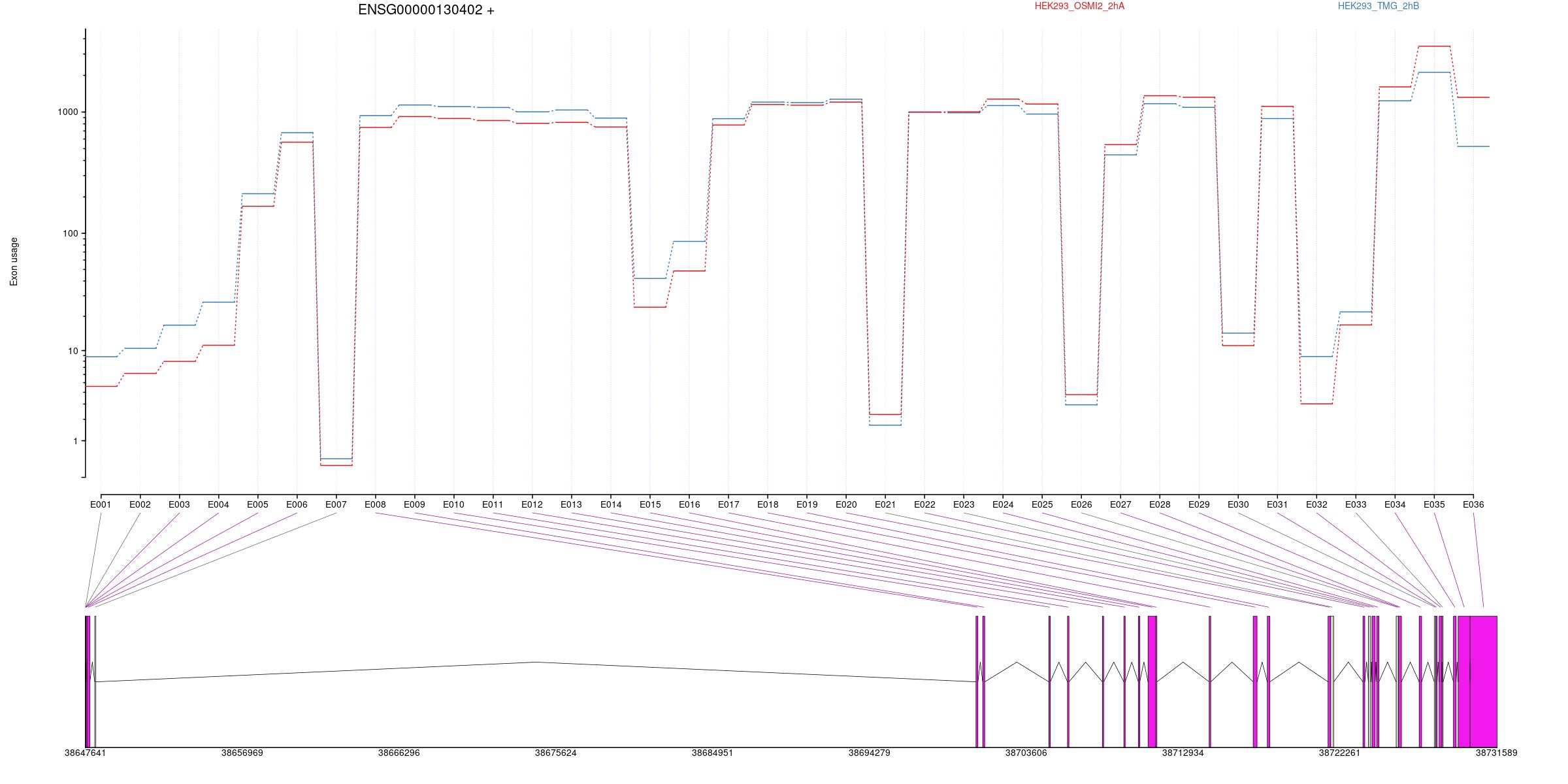The image size is (1568, 784).
Task: Select the HEK293_TMG_2hB legend label
Action: coord(1379,6)
